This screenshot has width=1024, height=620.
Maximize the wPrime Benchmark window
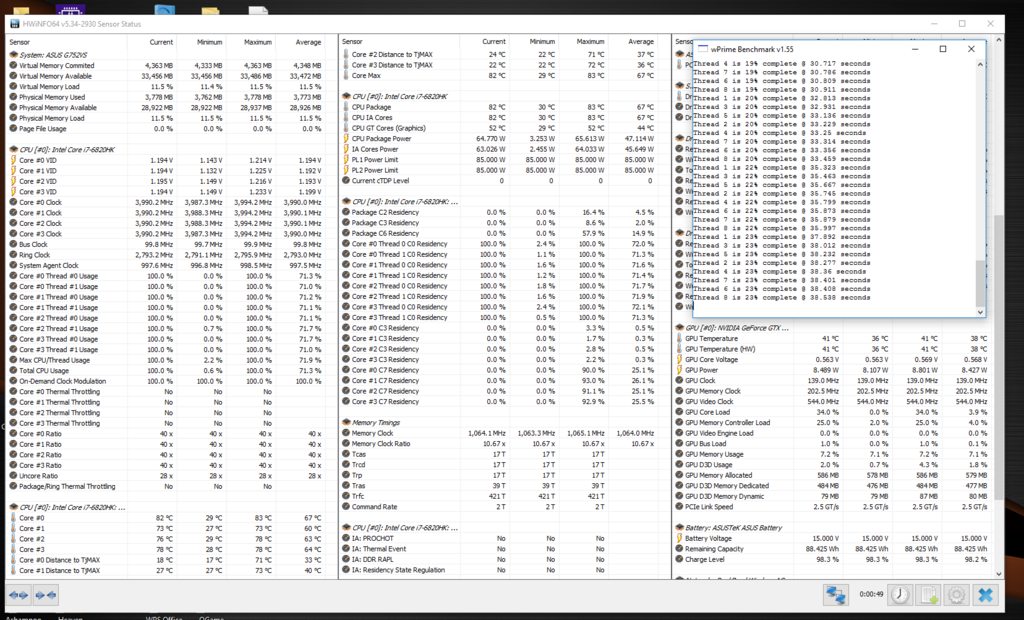click(x=943, y=49)
